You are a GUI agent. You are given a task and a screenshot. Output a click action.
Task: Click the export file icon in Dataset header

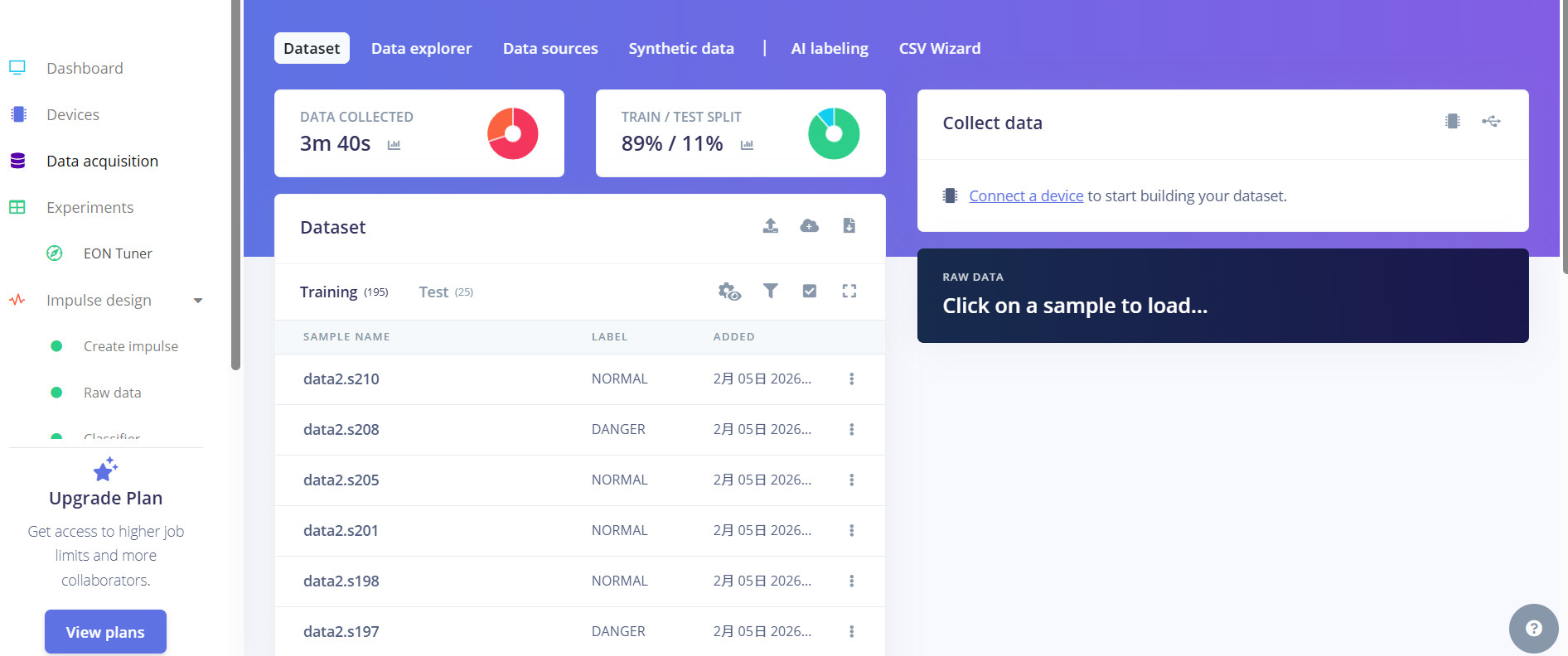pyautogui.click(x=849, y=226)
